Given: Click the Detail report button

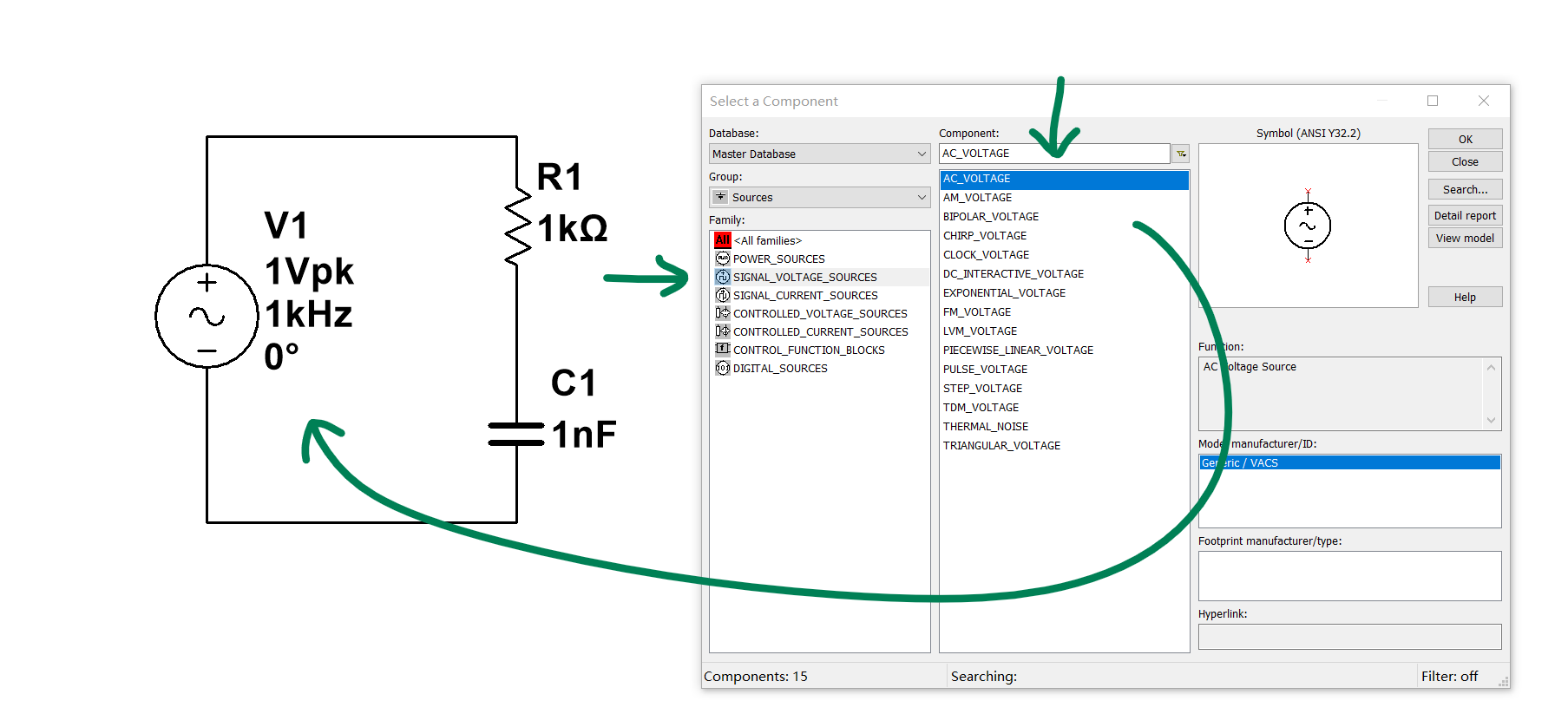Looking at the screenshot, I should [x=1464, y=215].
